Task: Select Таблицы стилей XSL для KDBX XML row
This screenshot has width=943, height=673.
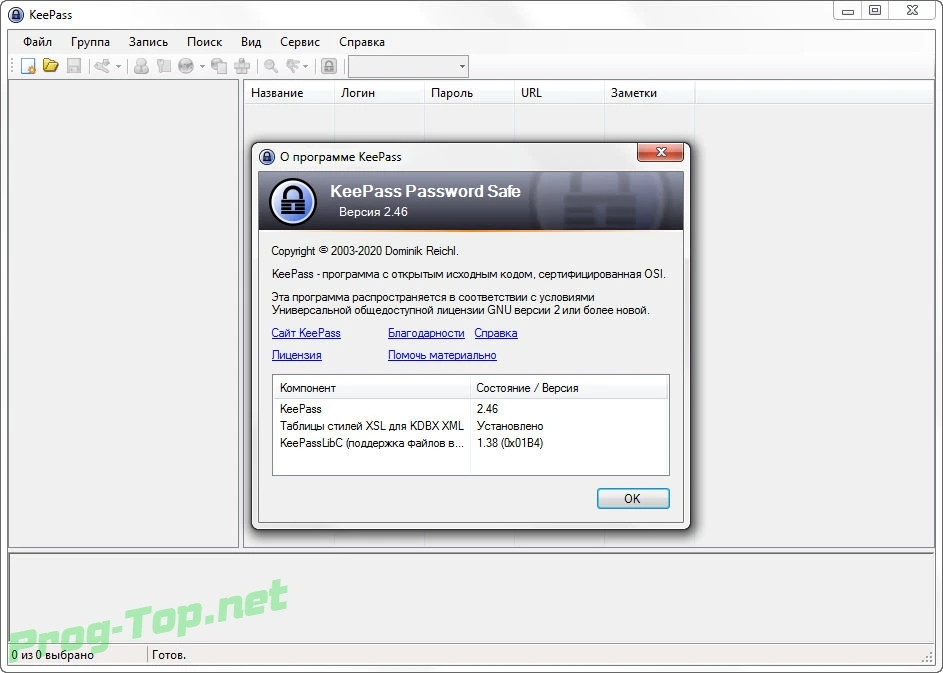Action: click(x=470, y=426)
